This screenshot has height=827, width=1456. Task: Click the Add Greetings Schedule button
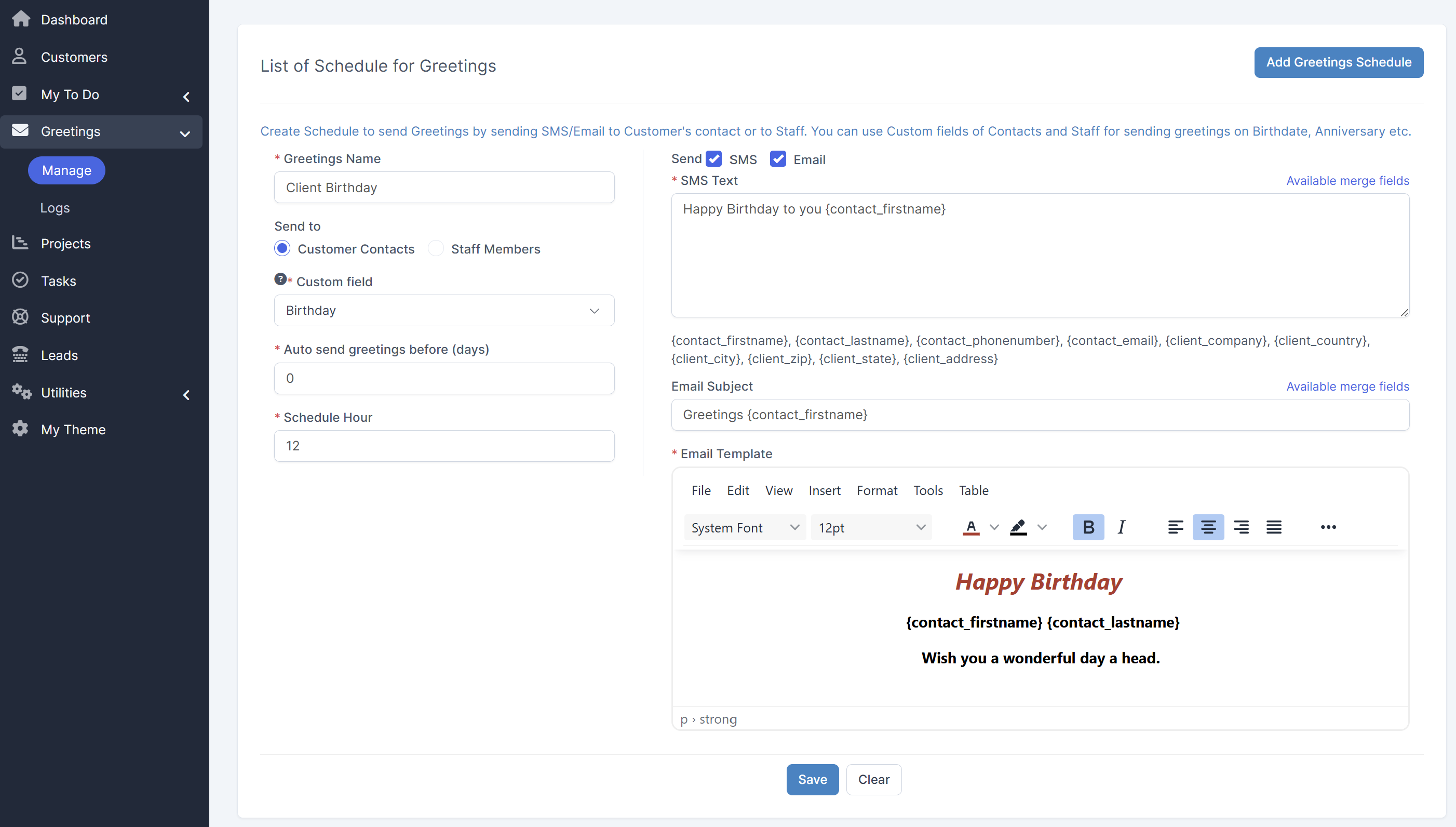pos(1339,62)
